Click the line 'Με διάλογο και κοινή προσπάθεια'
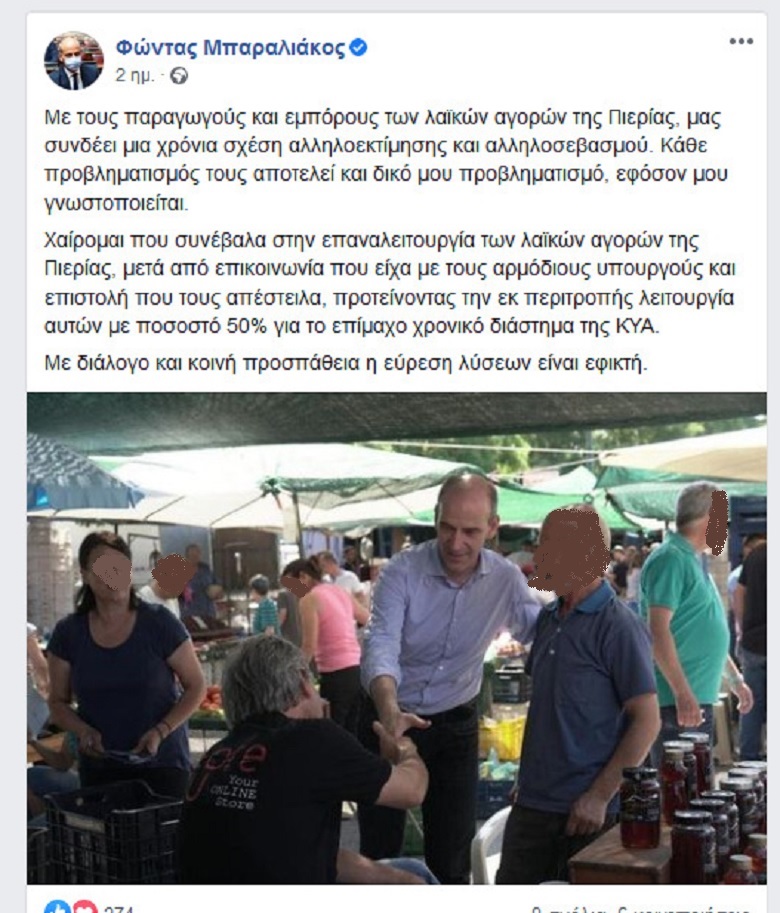Viewport: 780px width, 913px height. pos(346,363)
